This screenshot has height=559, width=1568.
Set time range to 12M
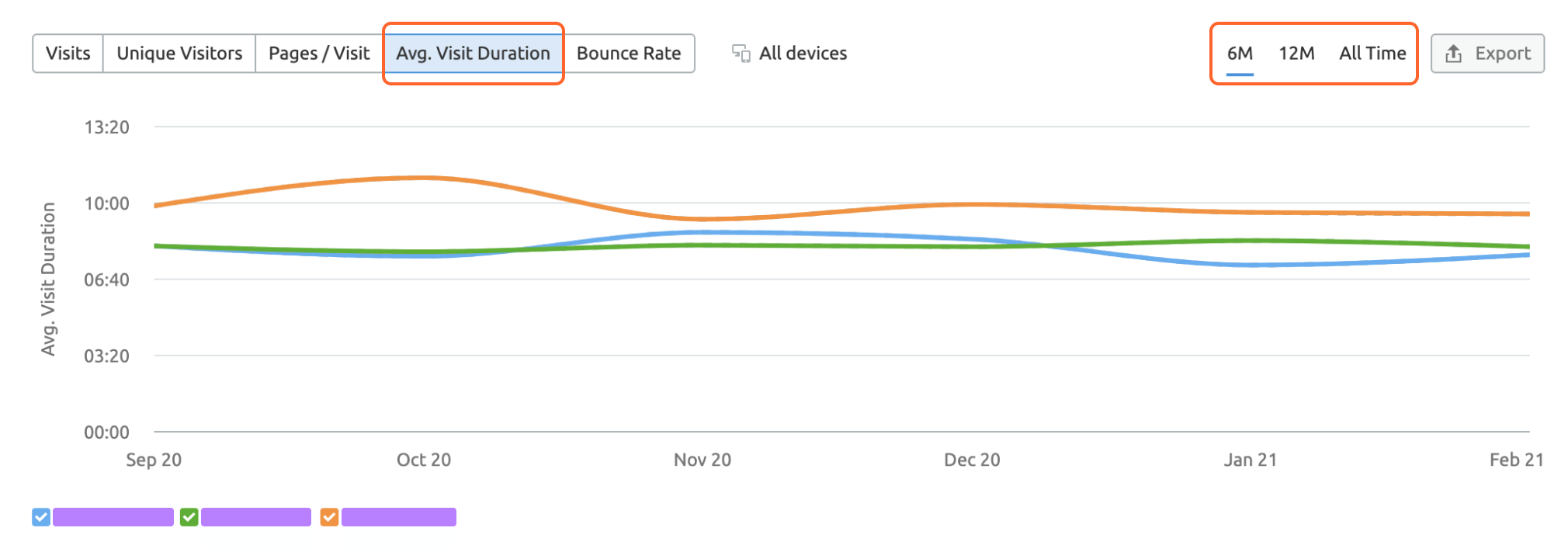coord(1296,54)
